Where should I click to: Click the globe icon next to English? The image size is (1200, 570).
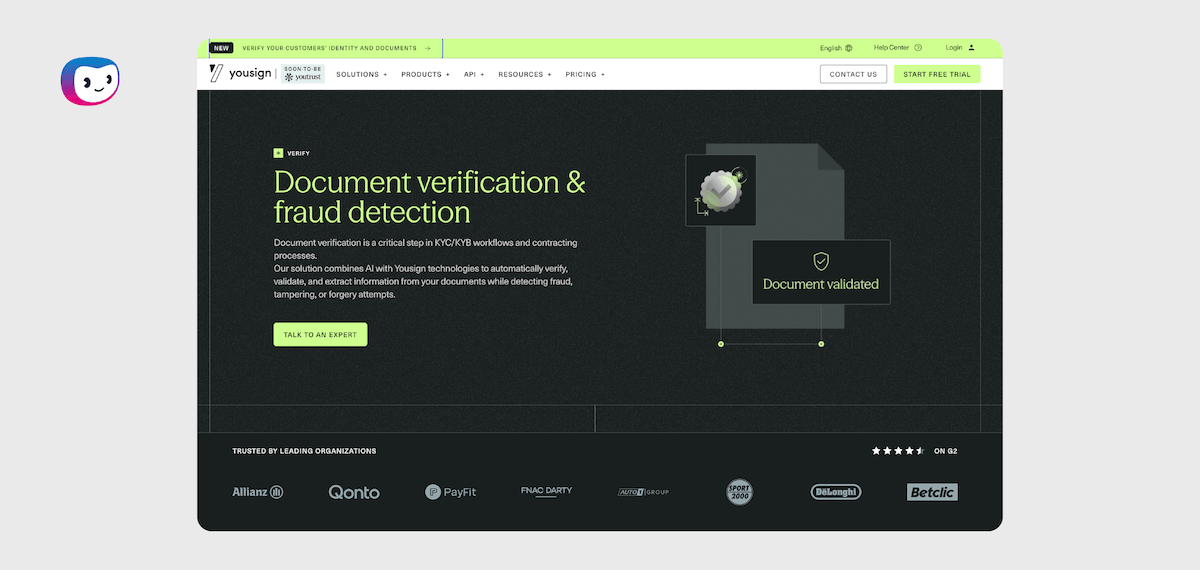[x=849, y=48]
